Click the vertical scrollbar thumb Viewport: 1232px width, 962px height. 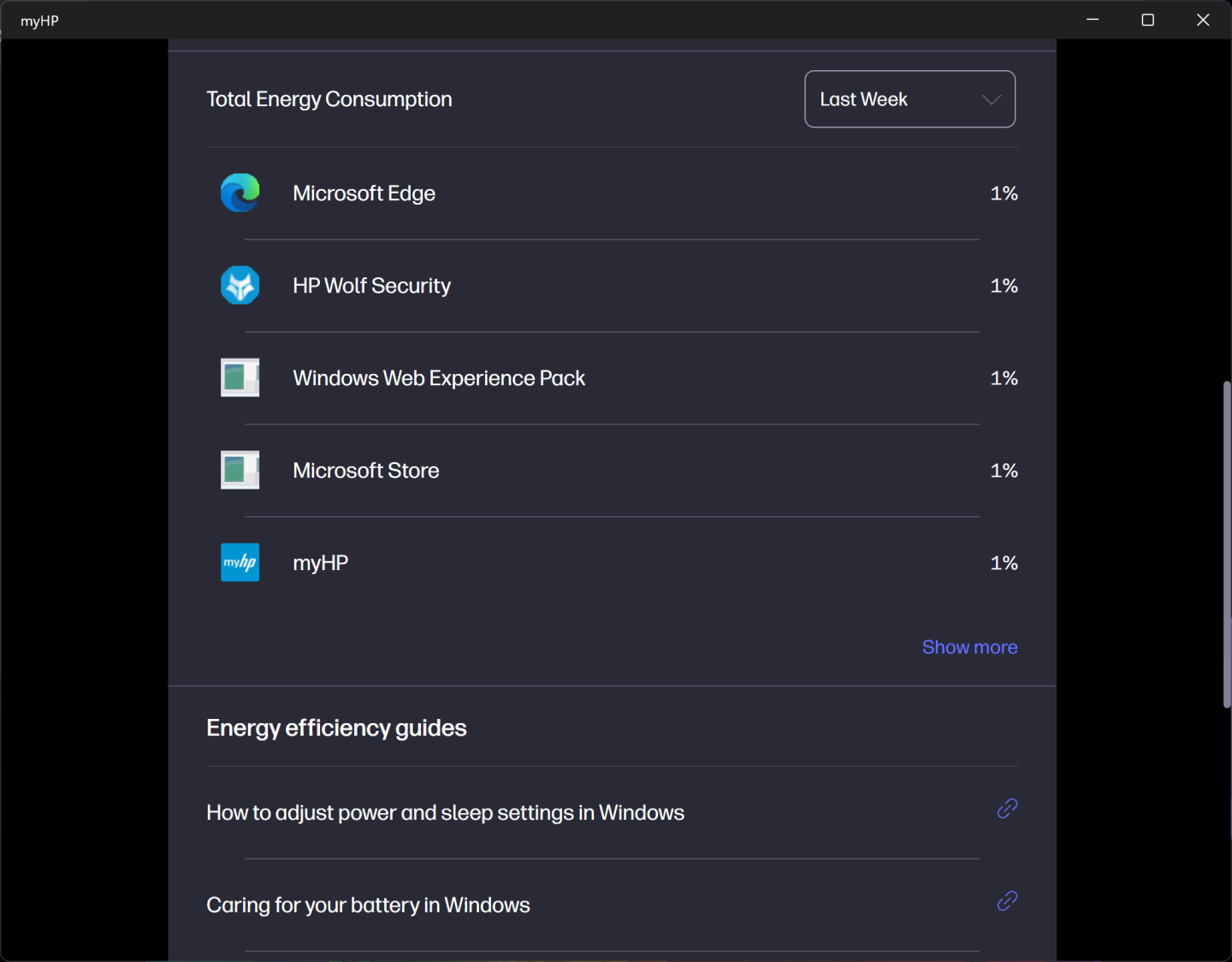click(x=1226, y=544)
